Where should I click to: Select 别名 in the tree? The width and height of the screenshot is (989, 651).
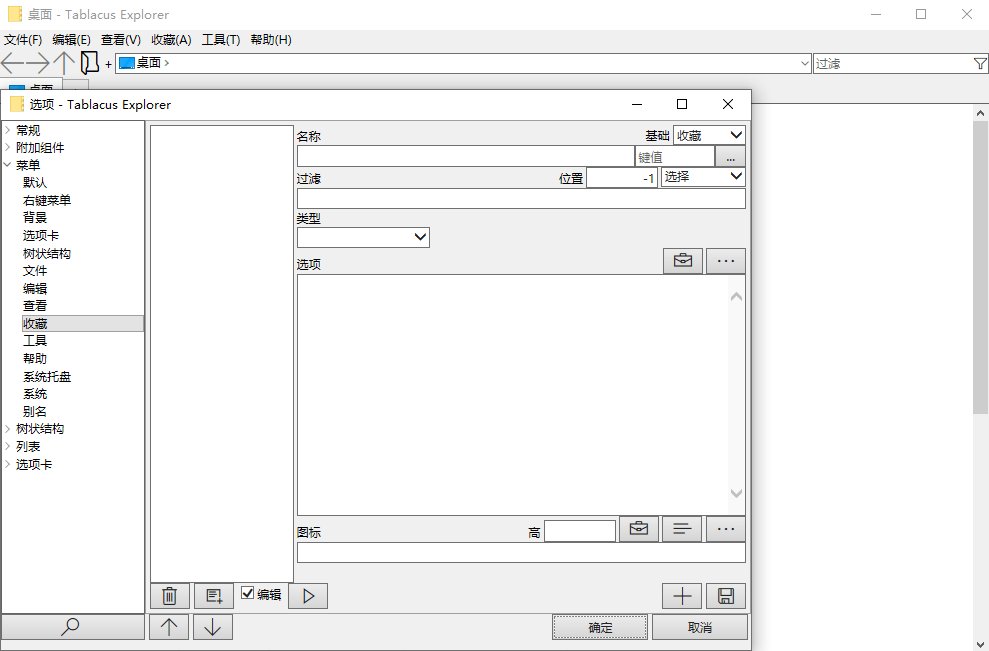[x=35, y=411]
